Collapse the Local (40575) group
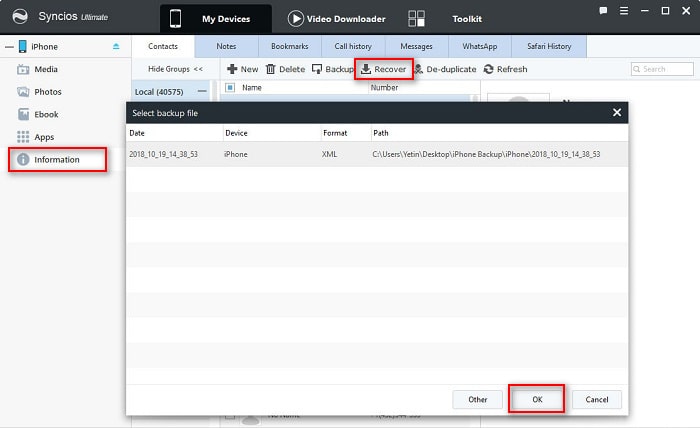This screenshot has width=700, height=428. pos(202,91)
